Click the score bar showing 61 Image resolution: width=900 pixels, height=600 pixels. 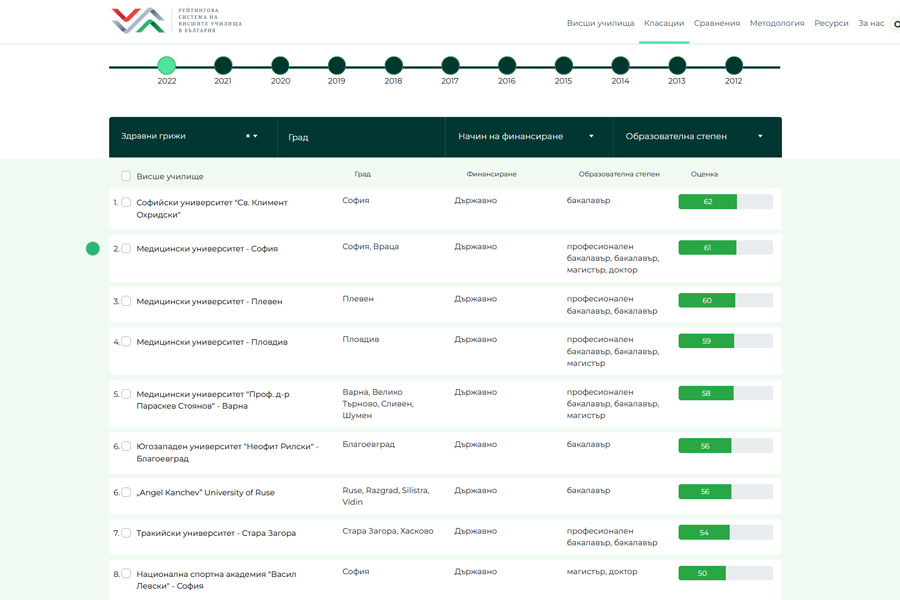pyautogui.click(x=726, y=247)
